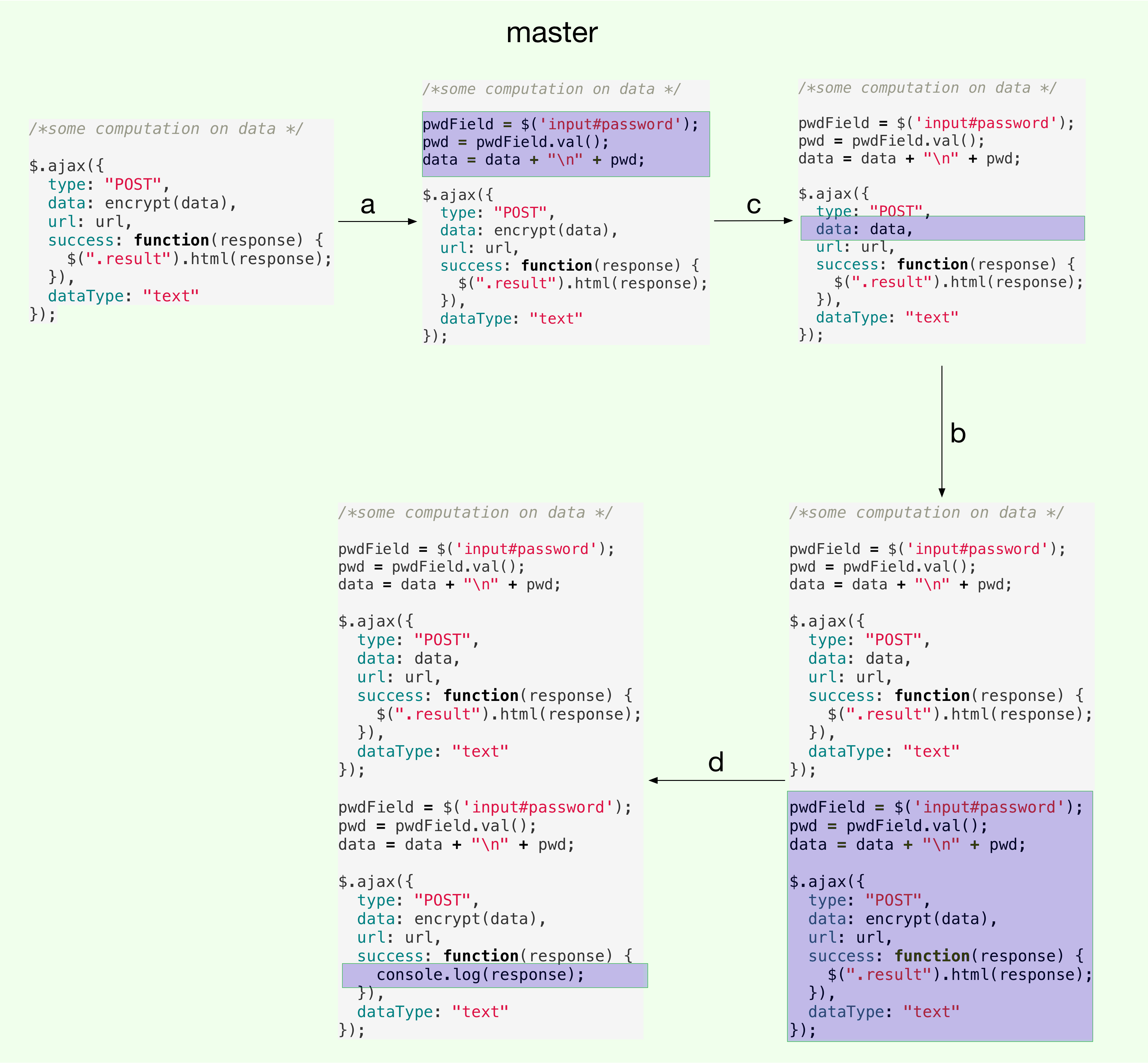Click 'dataType: "text"' in the first snippet

pos(123,296)
